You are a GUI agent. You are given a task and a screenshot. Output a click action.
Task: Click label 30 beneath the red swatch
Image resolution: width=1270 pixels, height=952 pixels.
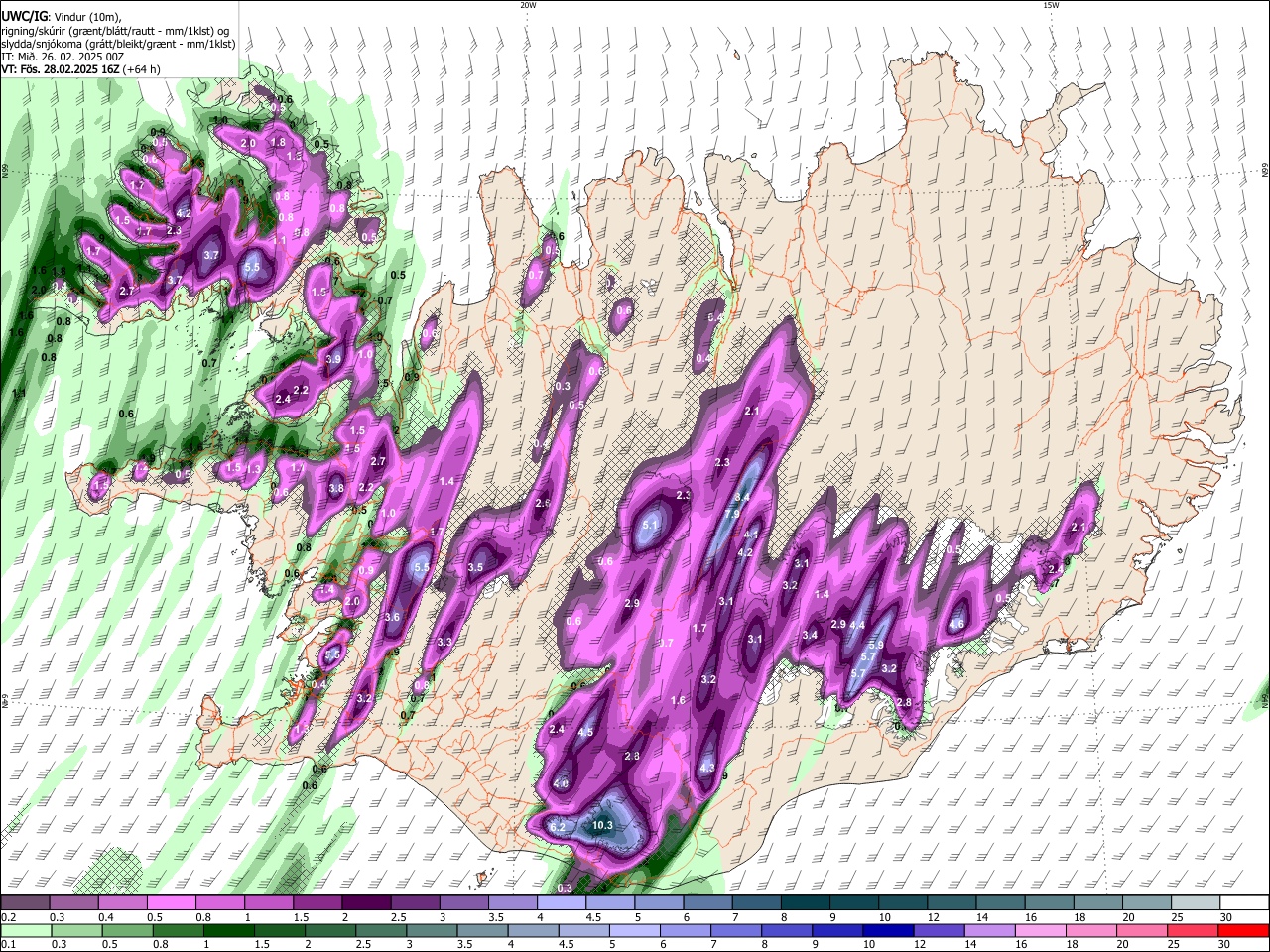[x=1223, y=944]
